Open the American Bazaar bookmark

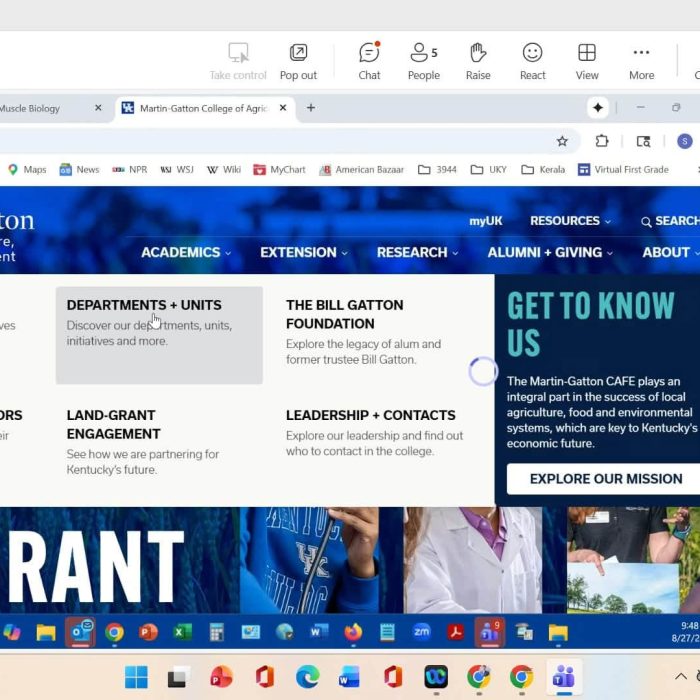362,170
